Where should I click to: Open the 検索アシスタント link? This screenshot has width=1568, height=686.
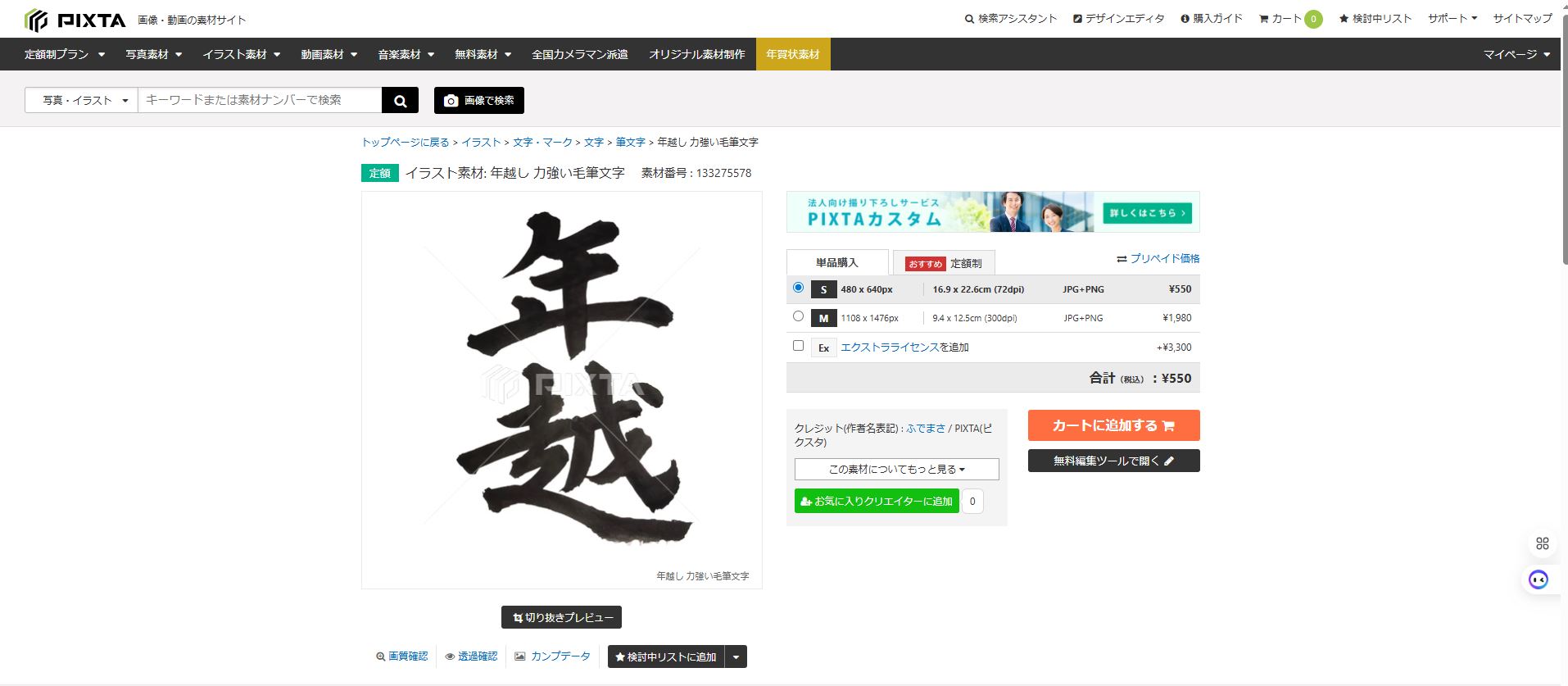(1011, 18)
